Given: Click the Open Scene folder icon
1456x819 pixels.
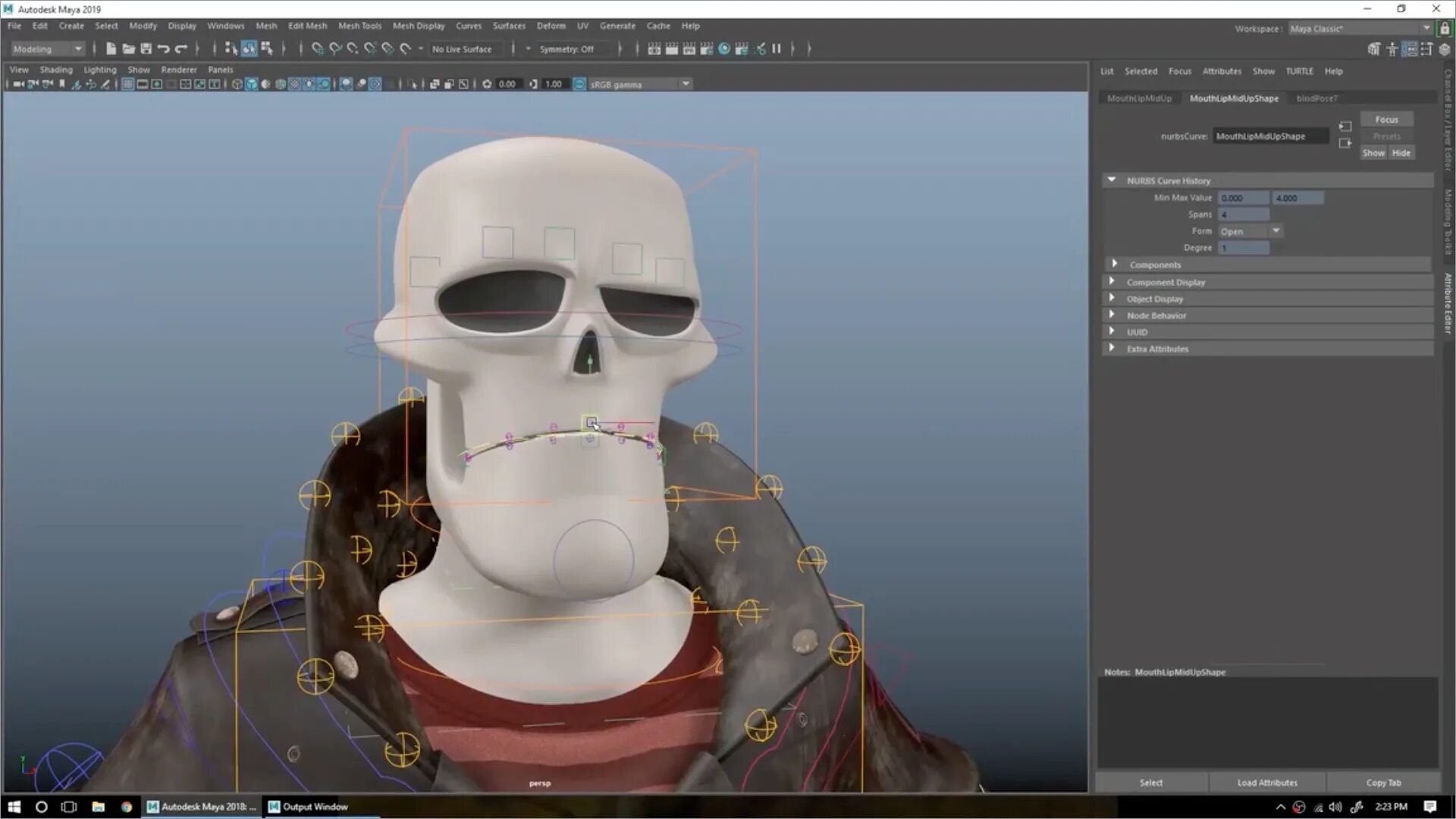Looking at the screenshot, I should (128, 49).
